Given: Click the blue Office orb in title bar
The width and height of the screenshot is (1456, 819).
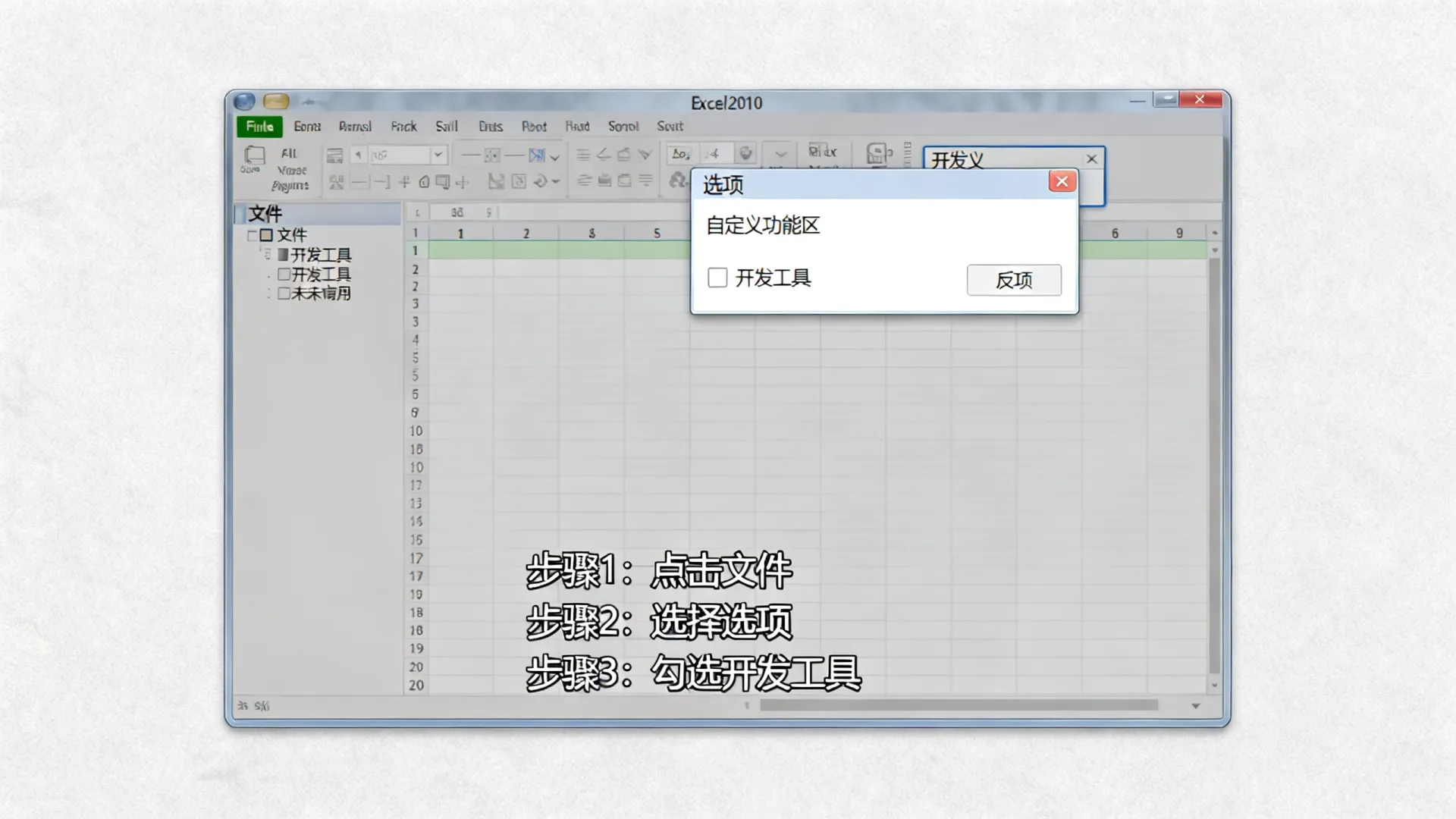Looking at the screenshot, I should pos(244,102).
